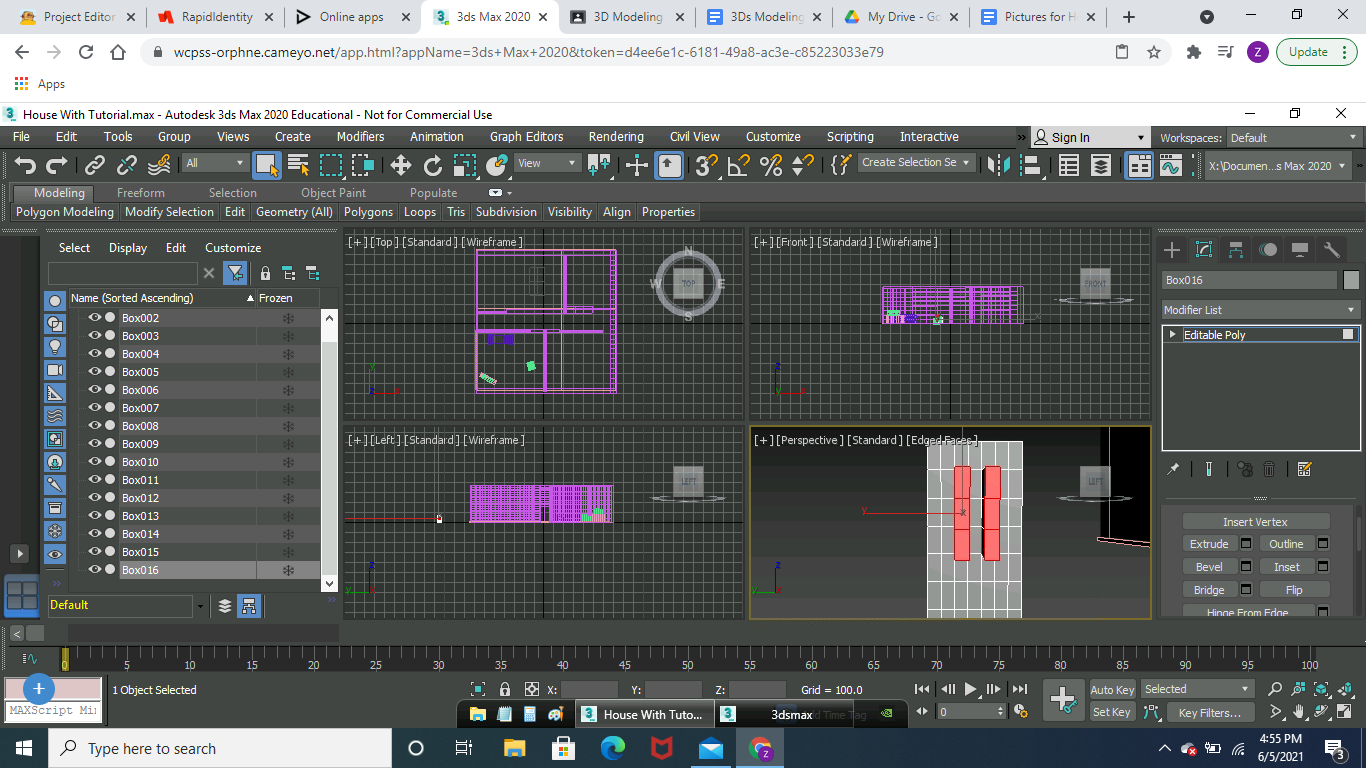This screenshot has width=1366, height=768.
Task: Switch to the Freeform ribbon tab
Action: [x=140, y=193]
